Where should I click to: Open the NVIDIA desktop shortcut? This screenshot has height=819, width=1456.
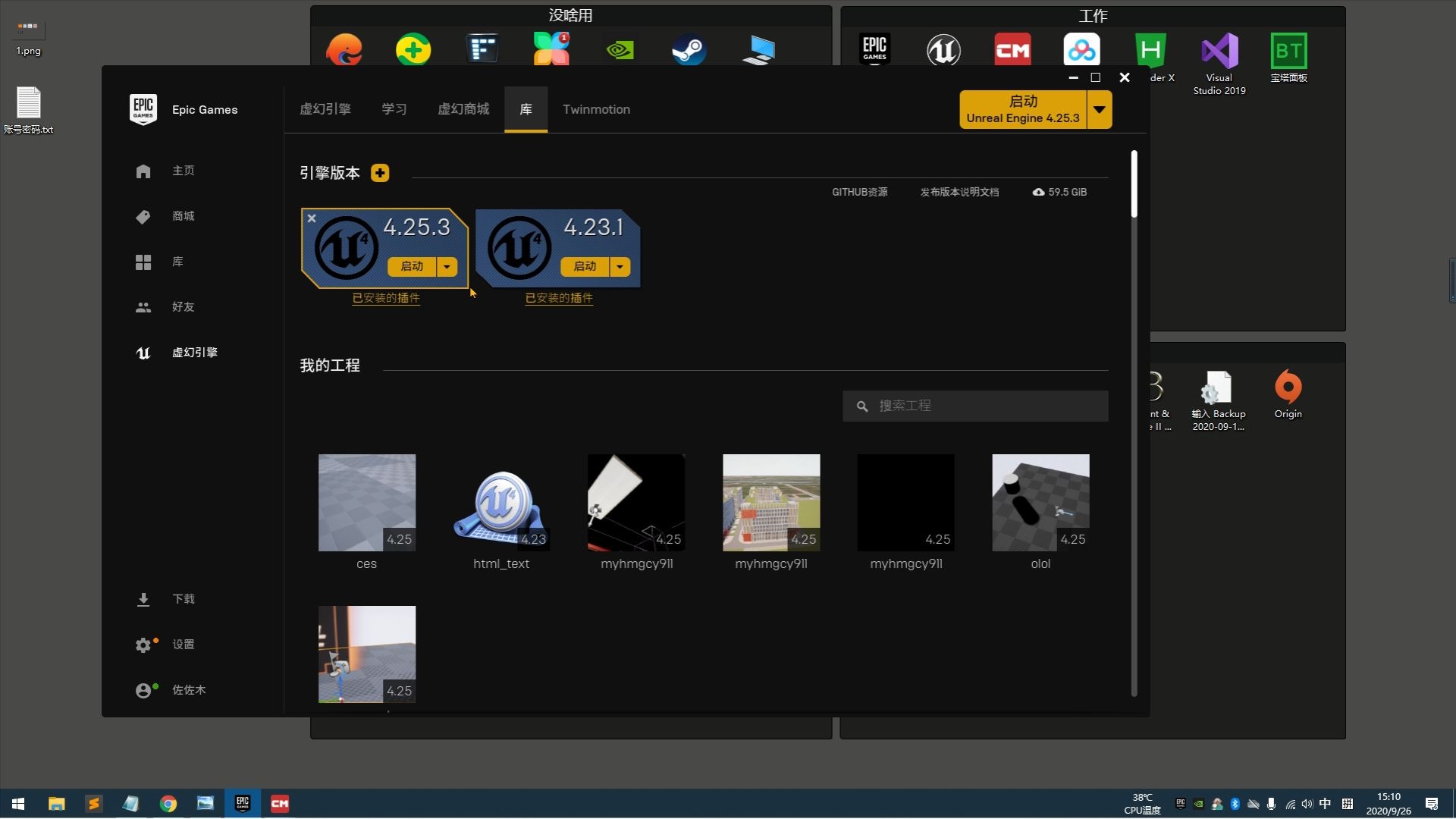point(620,50)
